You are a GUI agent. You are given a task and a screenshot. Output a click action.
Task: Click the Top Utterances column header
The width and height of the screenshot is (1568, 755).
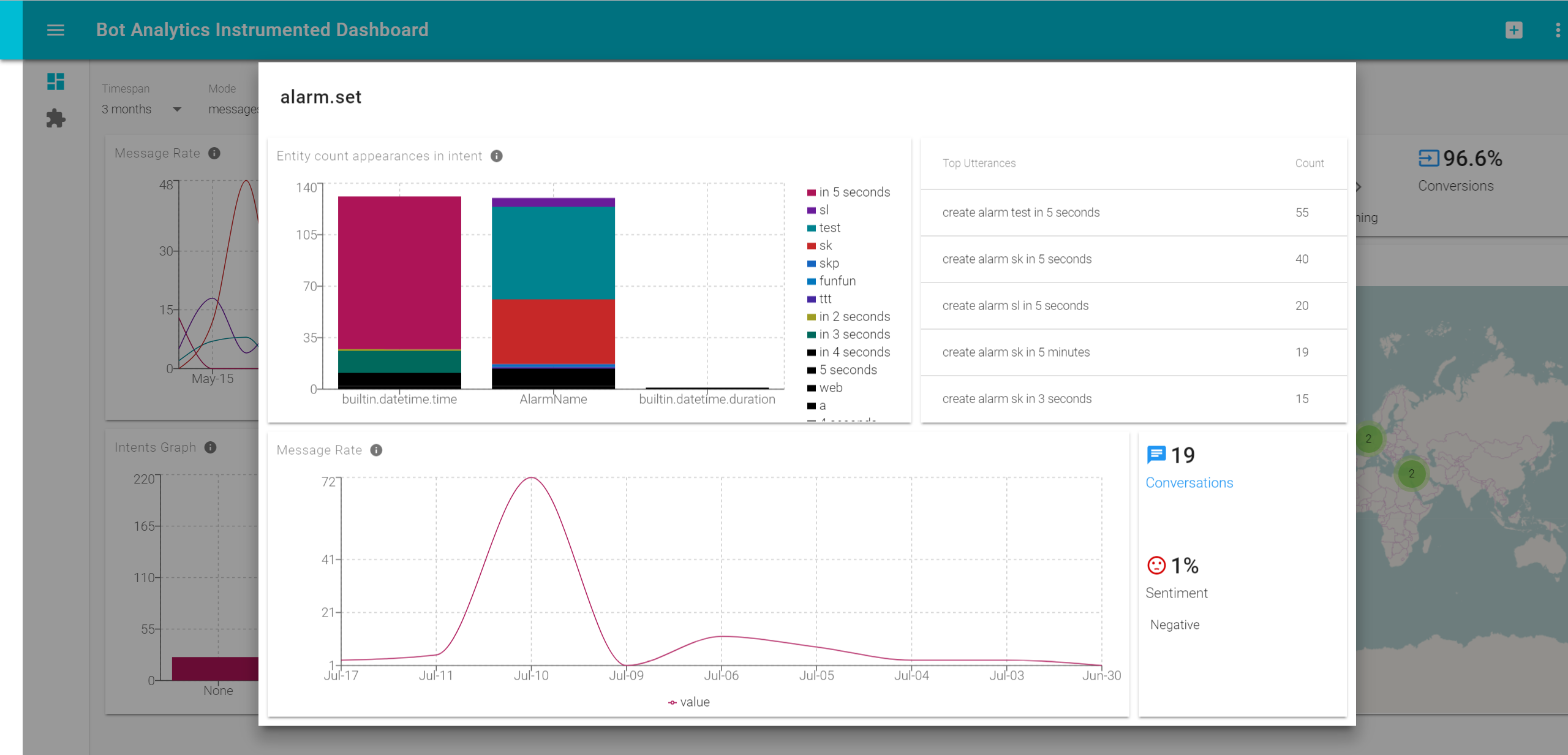coord(979,164)
